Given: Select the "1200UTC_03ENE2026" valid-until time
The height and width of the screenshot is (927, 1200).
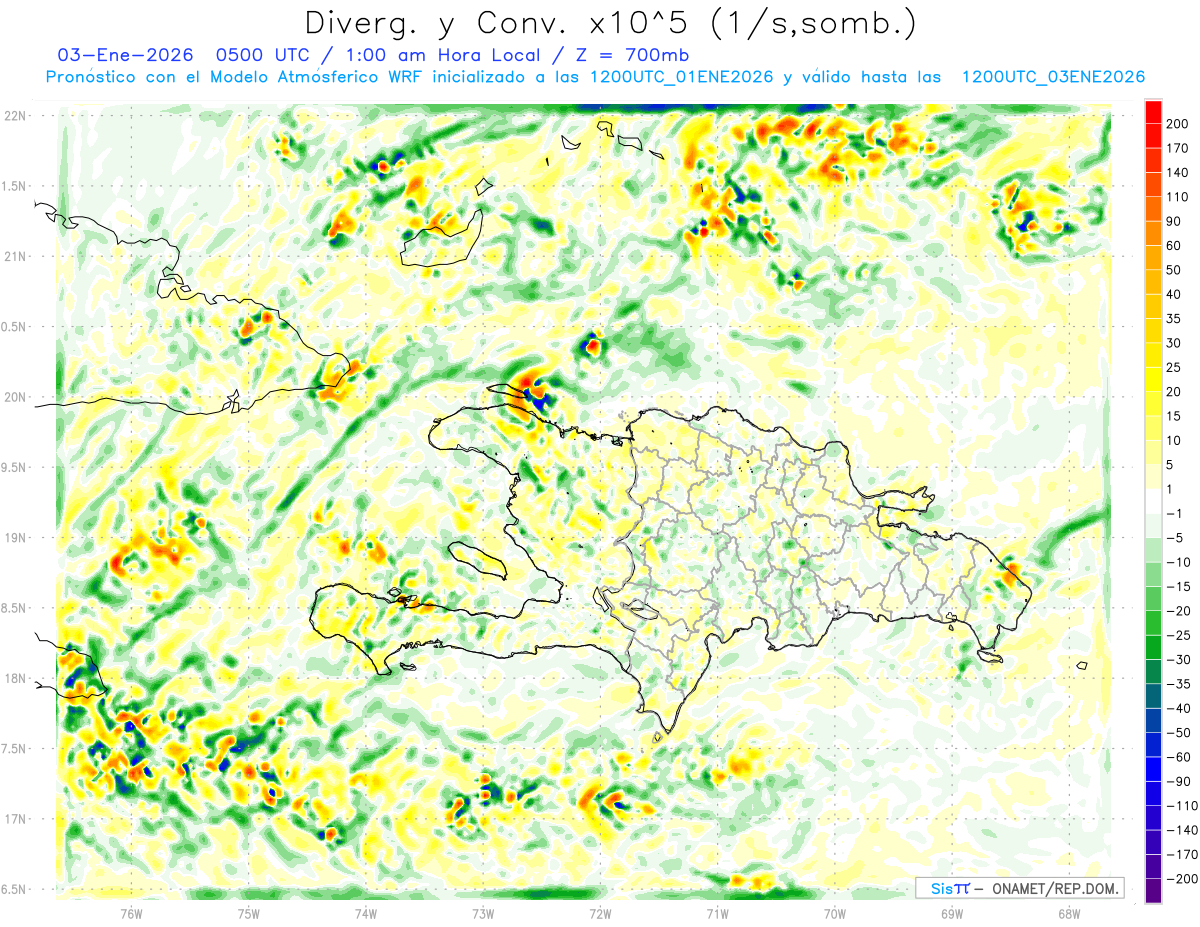Looking at the screenshot, I should point(1052,77).
